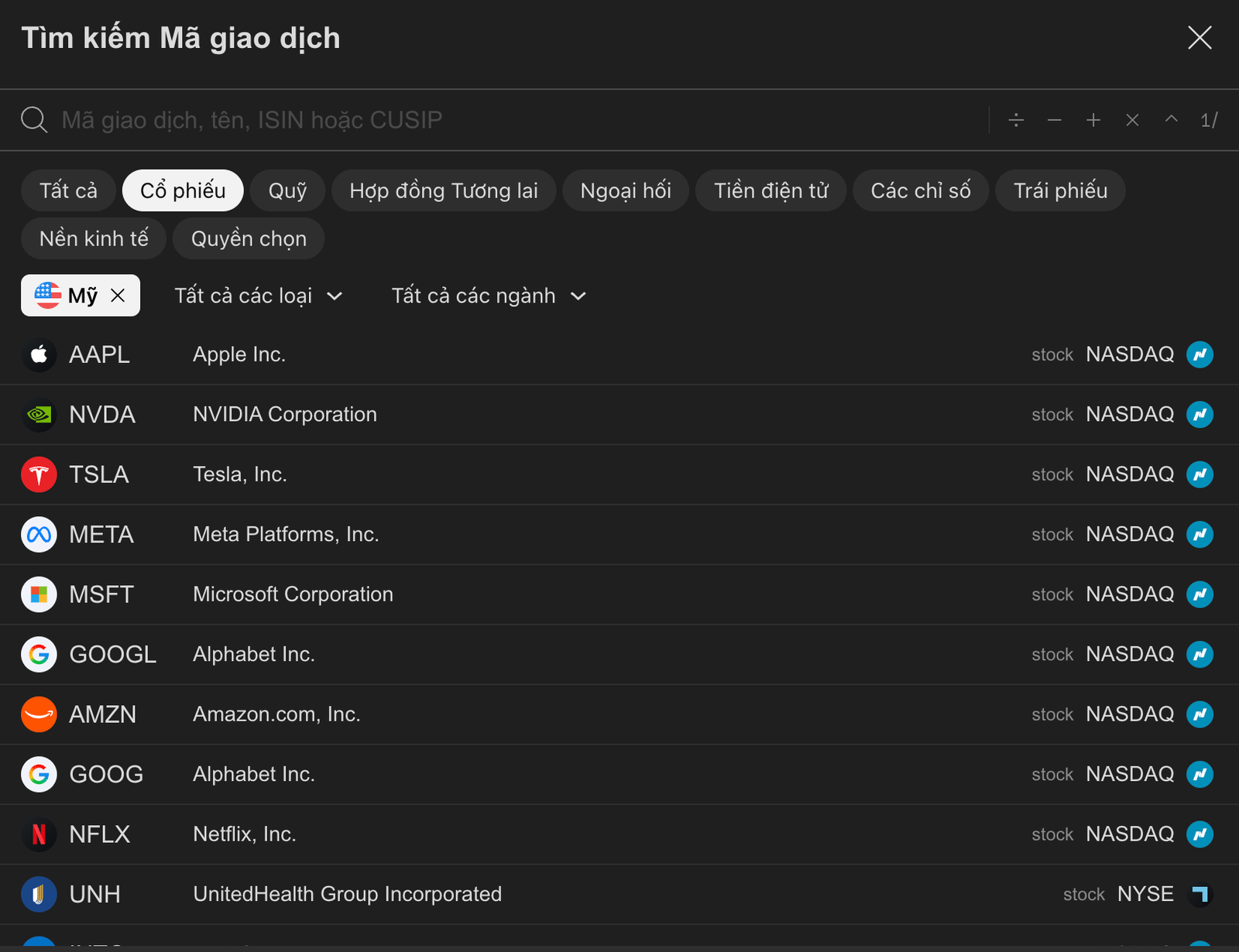Insert the plus spread operator
Viewport: 1239px width, 952px height.
click(x=1093, y=120)
